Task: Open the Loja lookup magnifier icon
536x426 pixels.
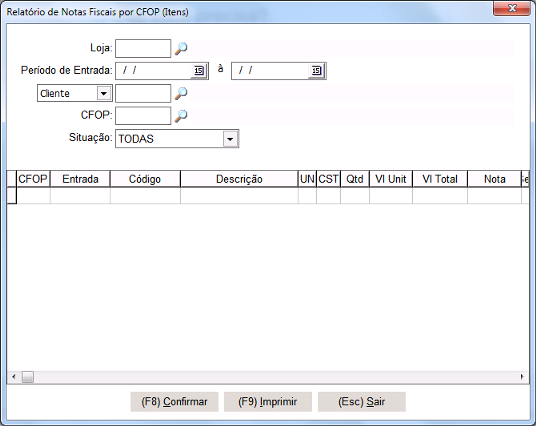Action: coord(181,49)
